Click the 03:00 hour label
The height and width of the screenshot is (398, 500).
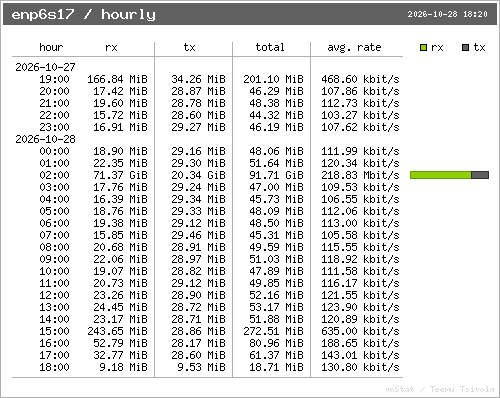tap(54, 187)
